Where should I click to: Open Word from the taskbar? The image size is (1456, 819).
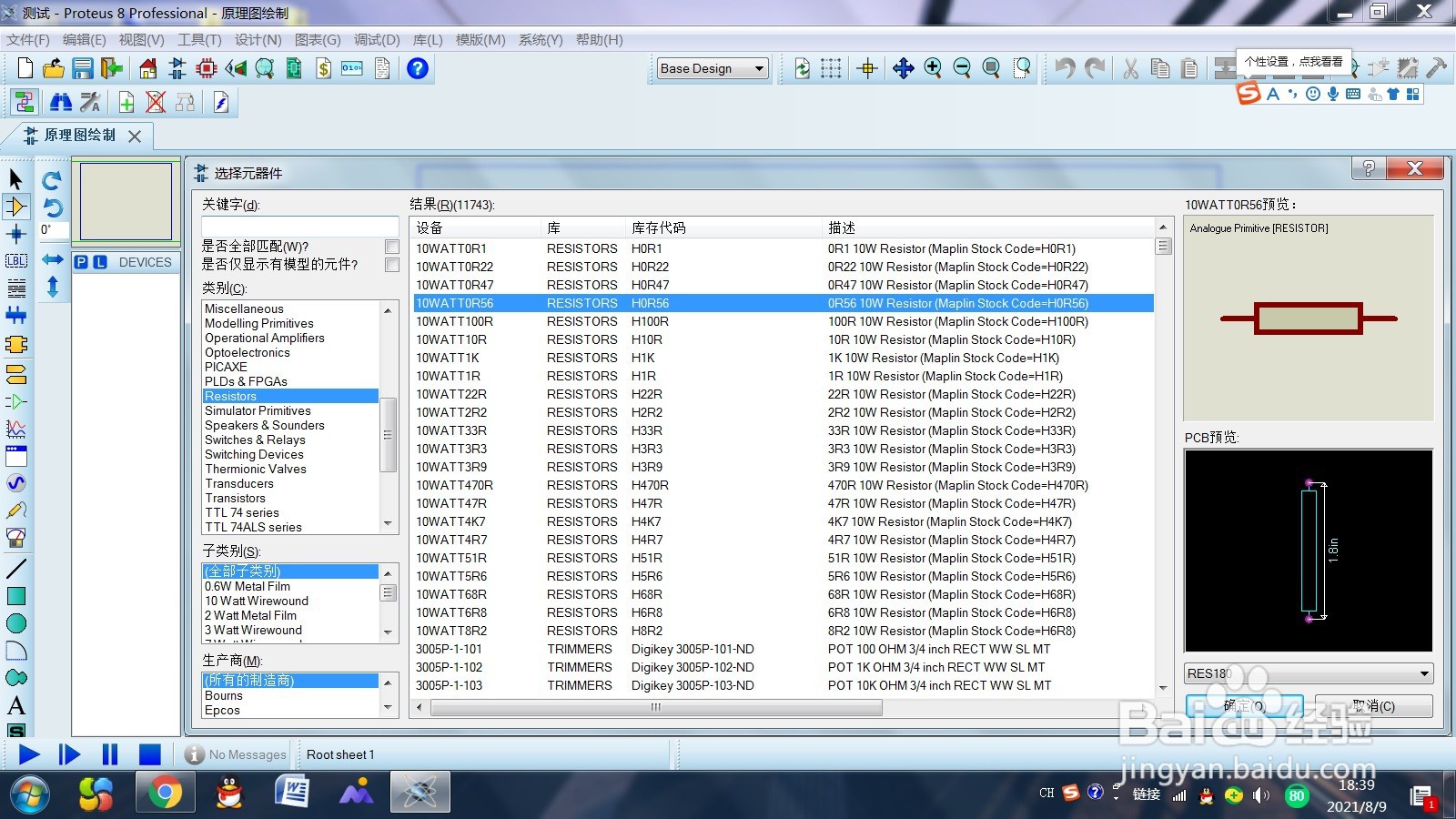pos(292,794)
